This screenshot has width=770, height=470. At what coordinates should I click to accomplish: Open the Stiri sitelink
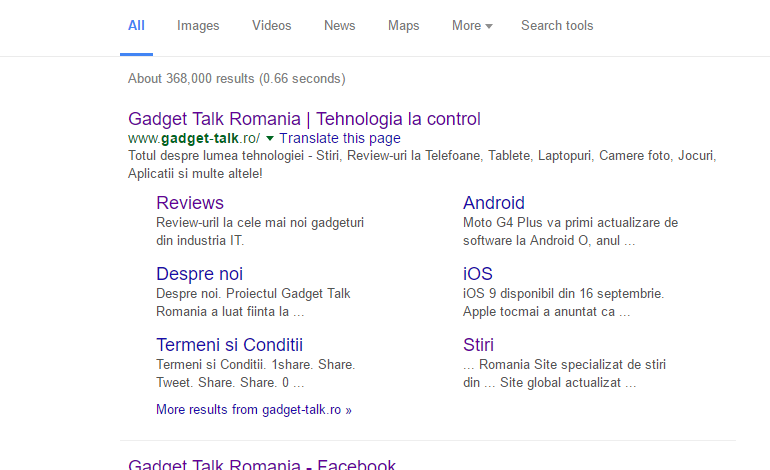tap(478, 345)
